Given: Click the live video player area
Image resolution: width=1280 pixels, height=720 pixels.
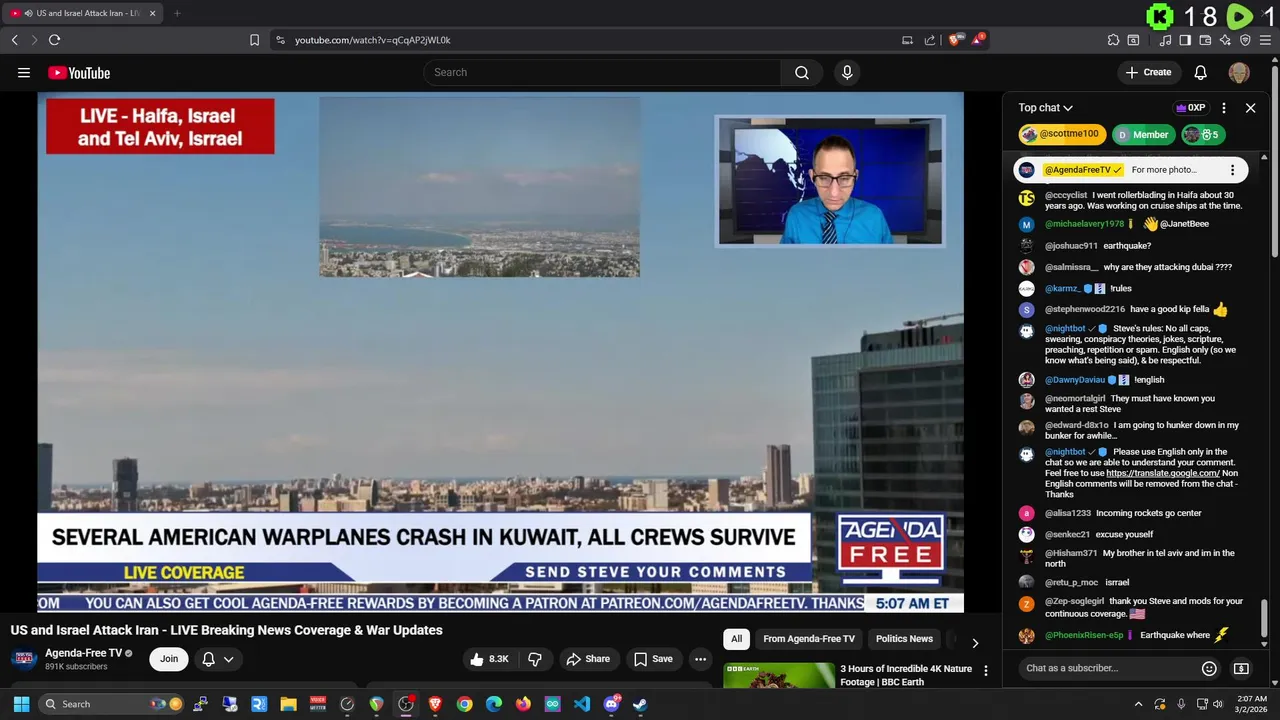Looking at the screenshot, I should tap(500, 352).
